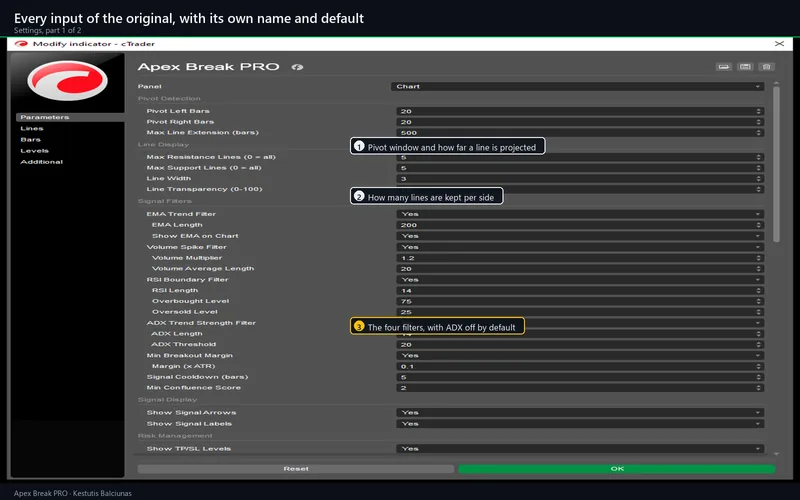Viewport: 800px width, 500px height.
Task: Click the ADX Trend Strength Filter dropdown arrow
Action: (x=758, y=323)
